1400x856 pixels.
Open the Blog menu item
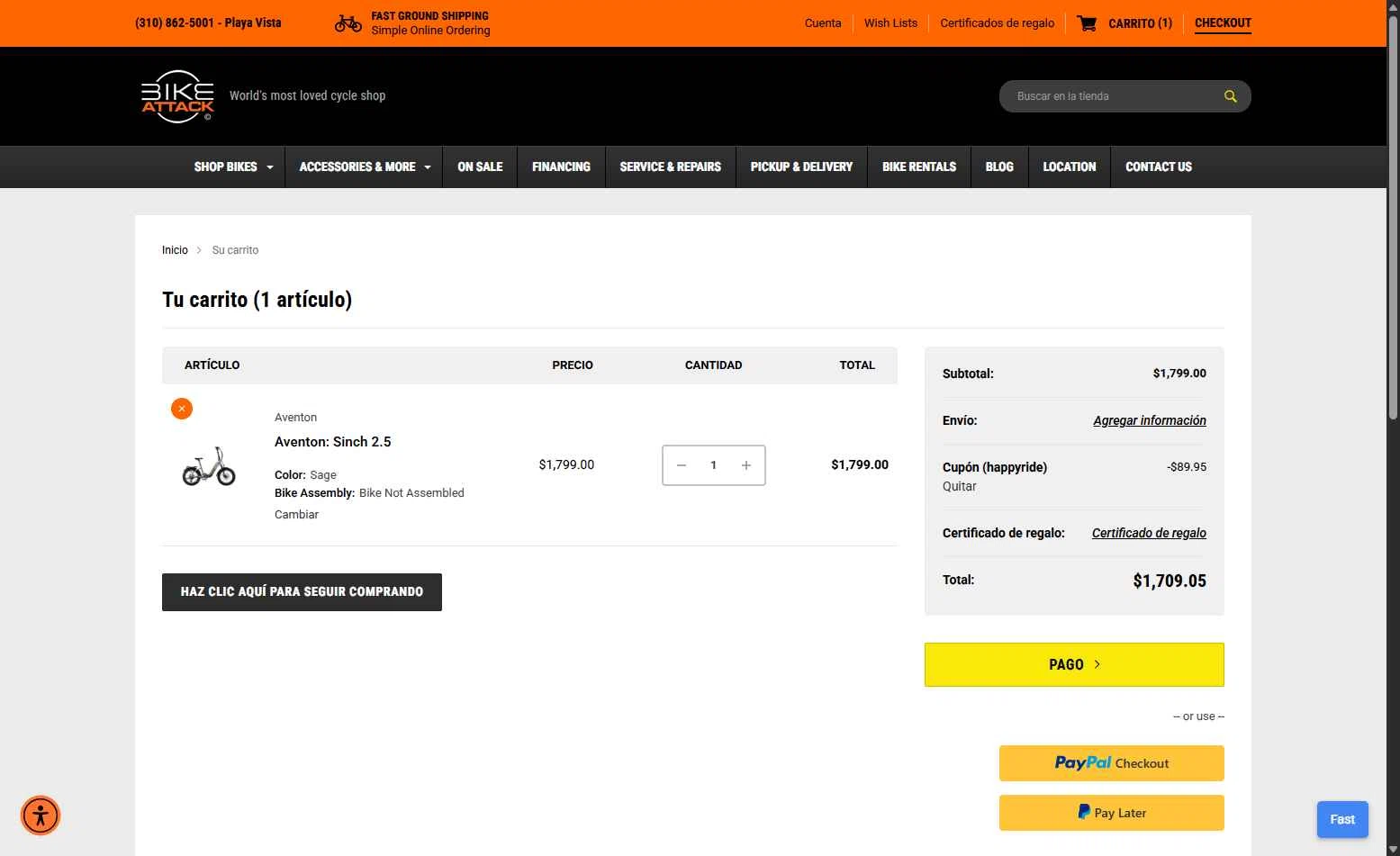pos(999,167)
